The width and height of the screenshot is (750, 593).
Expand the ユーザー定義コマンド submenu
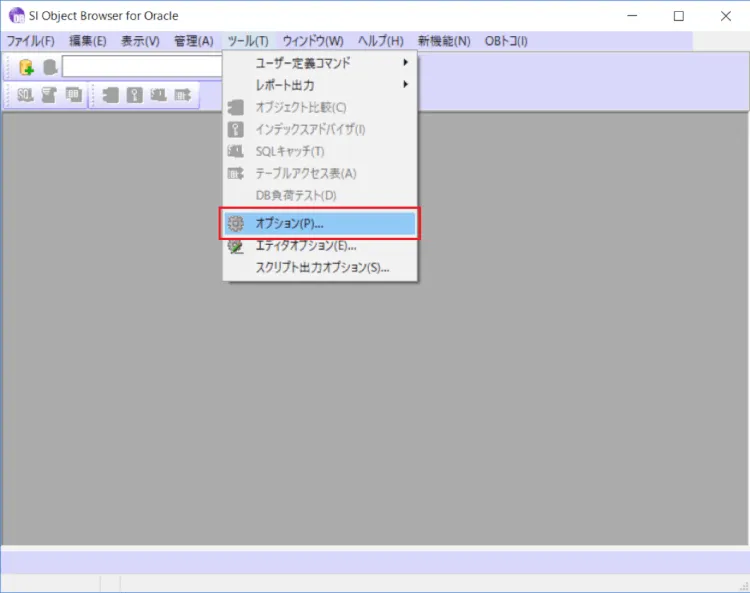320,63
